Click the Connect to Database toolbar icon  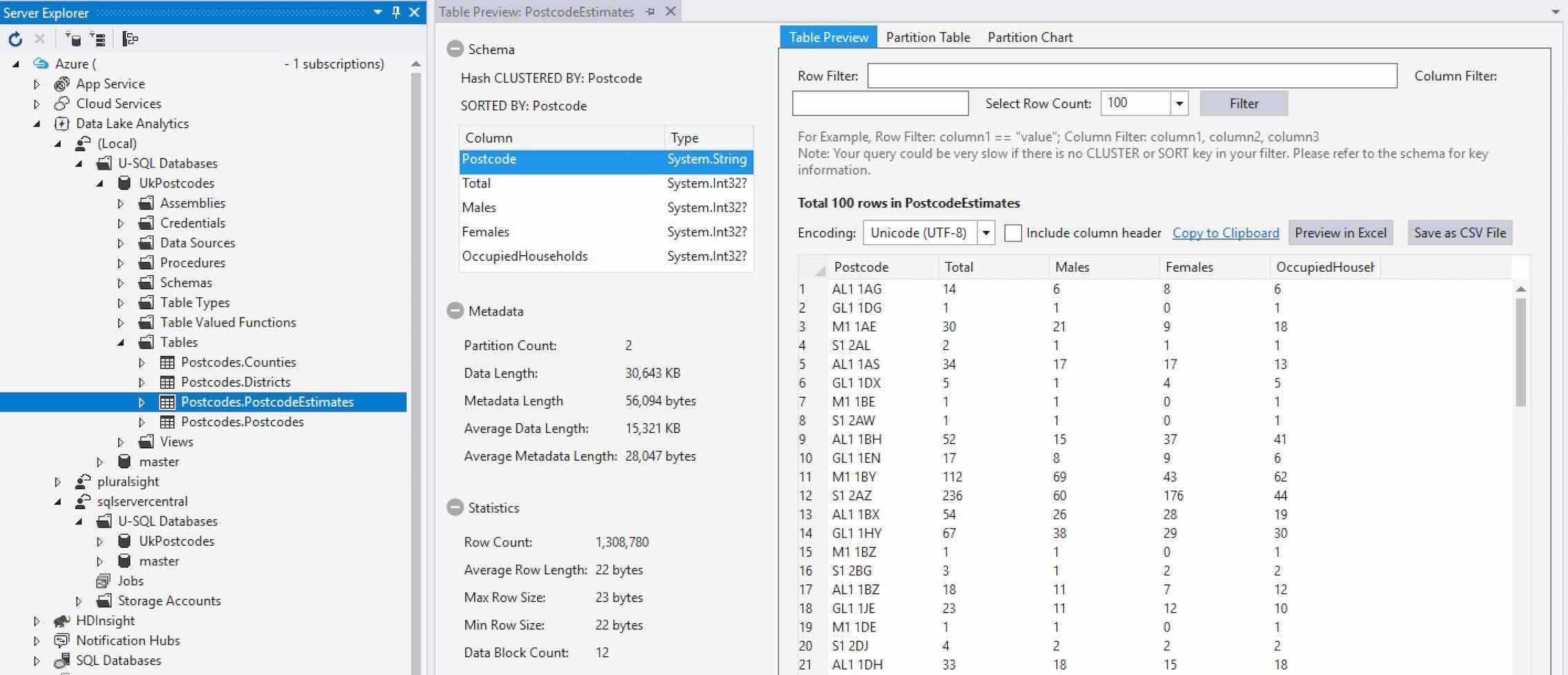[73, 39]
